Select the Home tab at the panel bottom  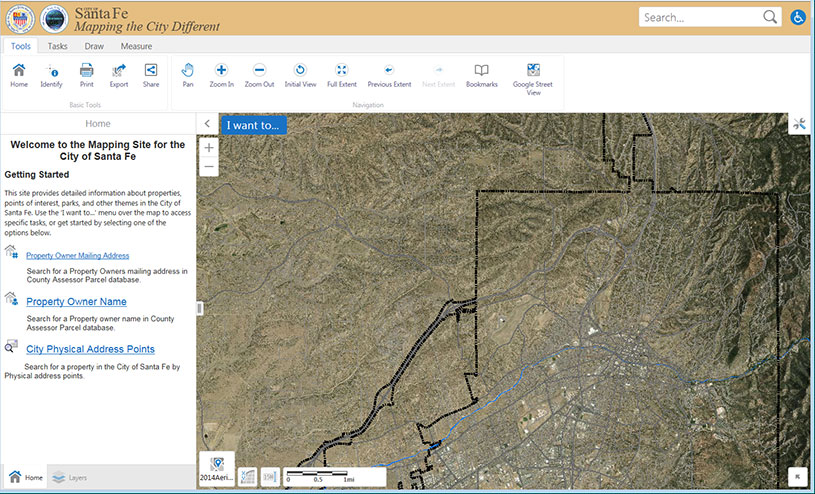pyautogui.click(x=26, y=477)
